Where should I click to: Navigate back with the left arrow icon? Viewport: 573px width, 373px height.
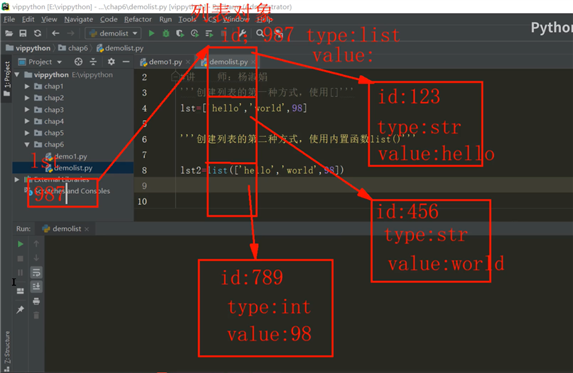(x=56, y=34)
